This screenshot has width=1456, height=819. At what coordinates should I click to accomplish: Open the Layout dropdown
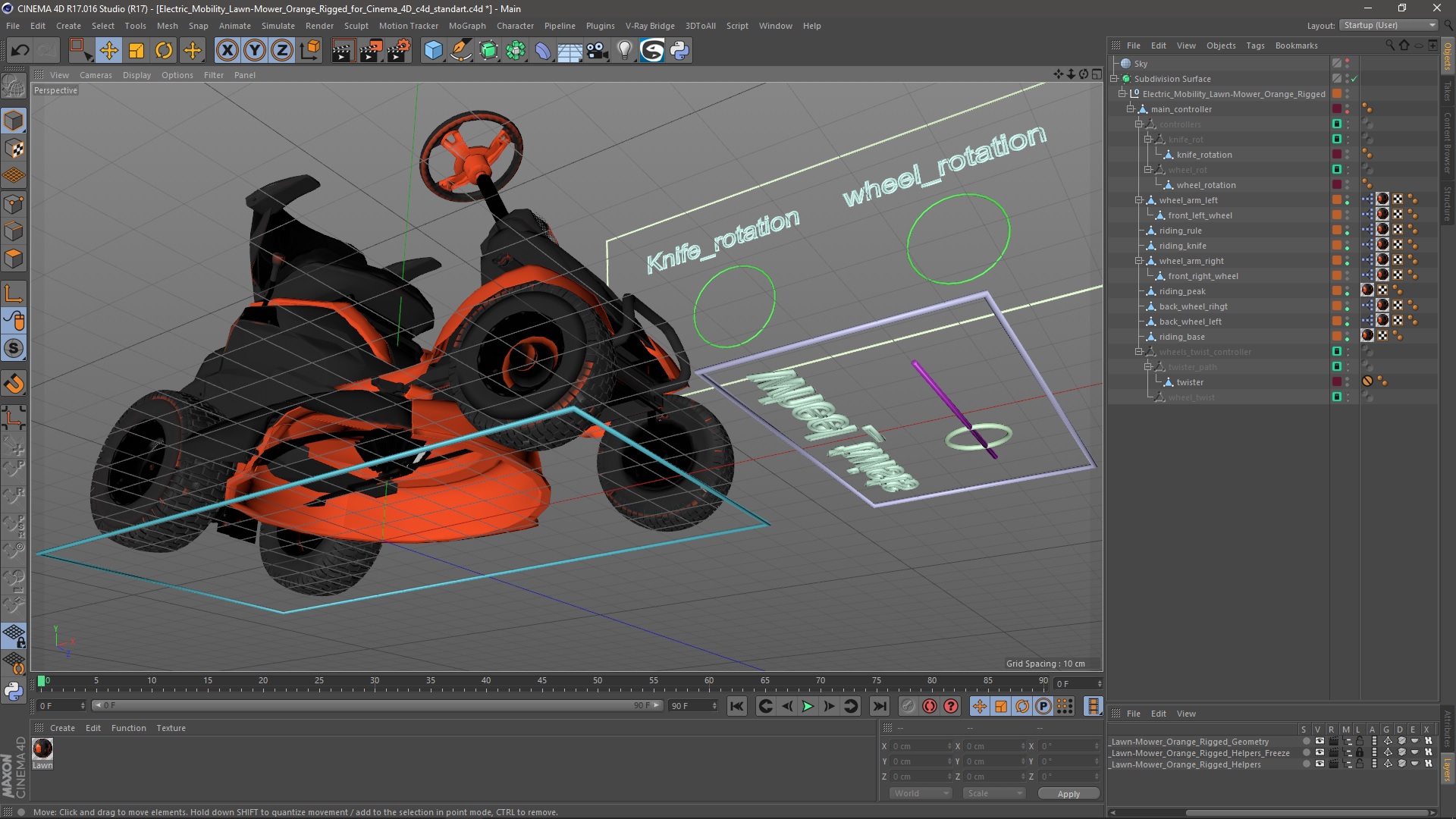[x=1389, y=25]
